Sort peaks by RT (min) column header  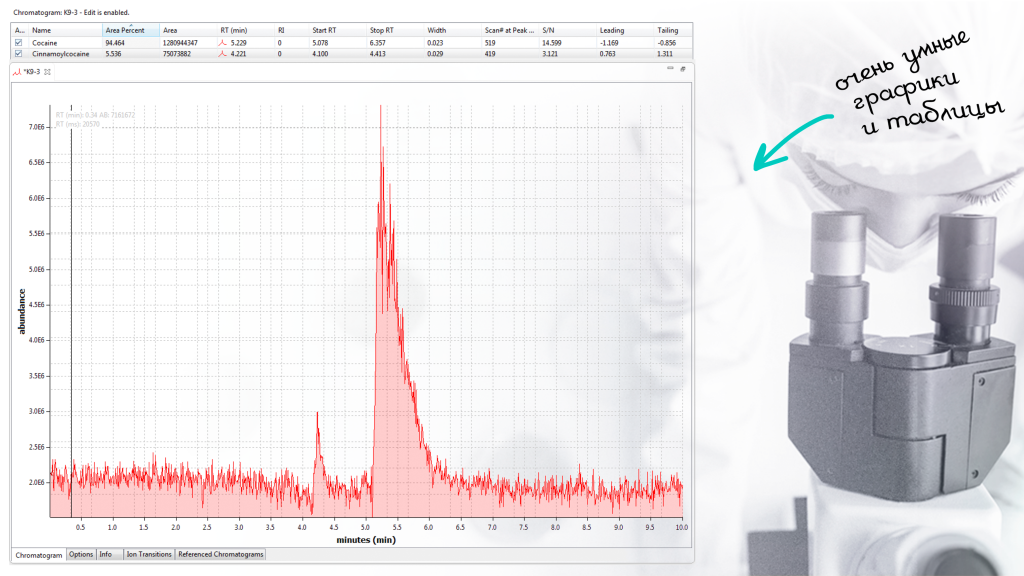tap(233, 31)
